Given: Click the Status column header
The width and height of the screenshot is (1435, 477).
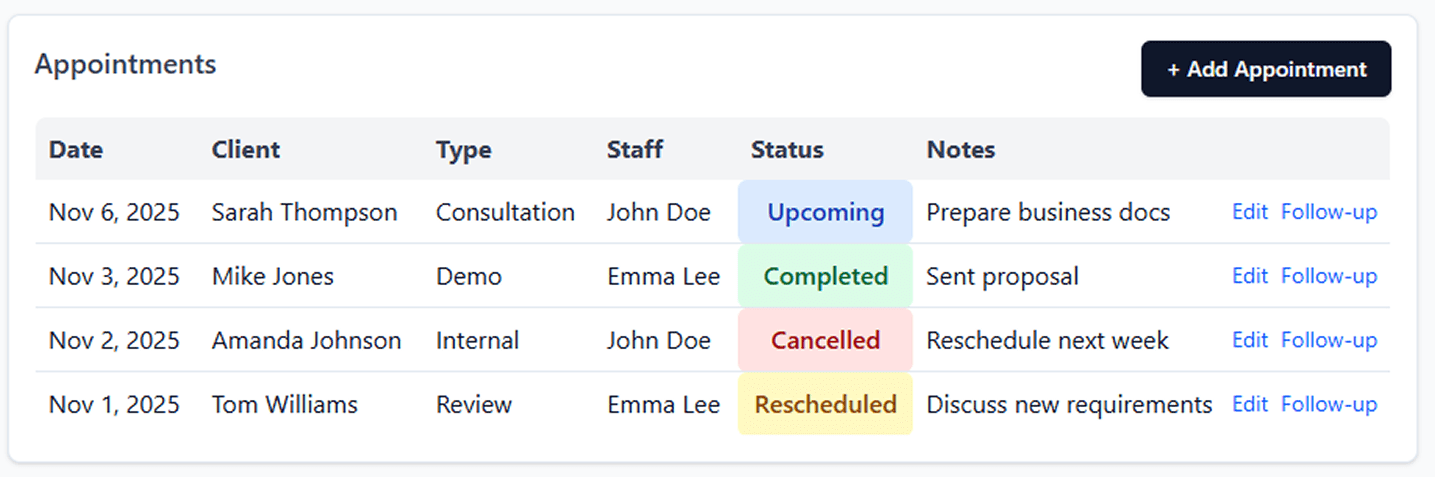Looking at the screenshot, I should click(787, 150).
